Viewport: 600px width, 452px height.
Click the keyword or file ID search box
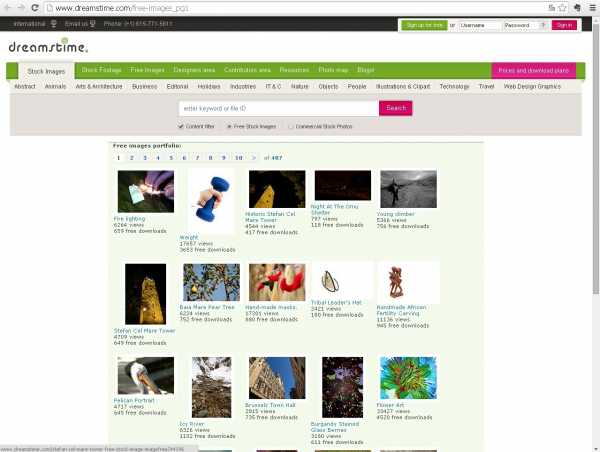(279, 108)
